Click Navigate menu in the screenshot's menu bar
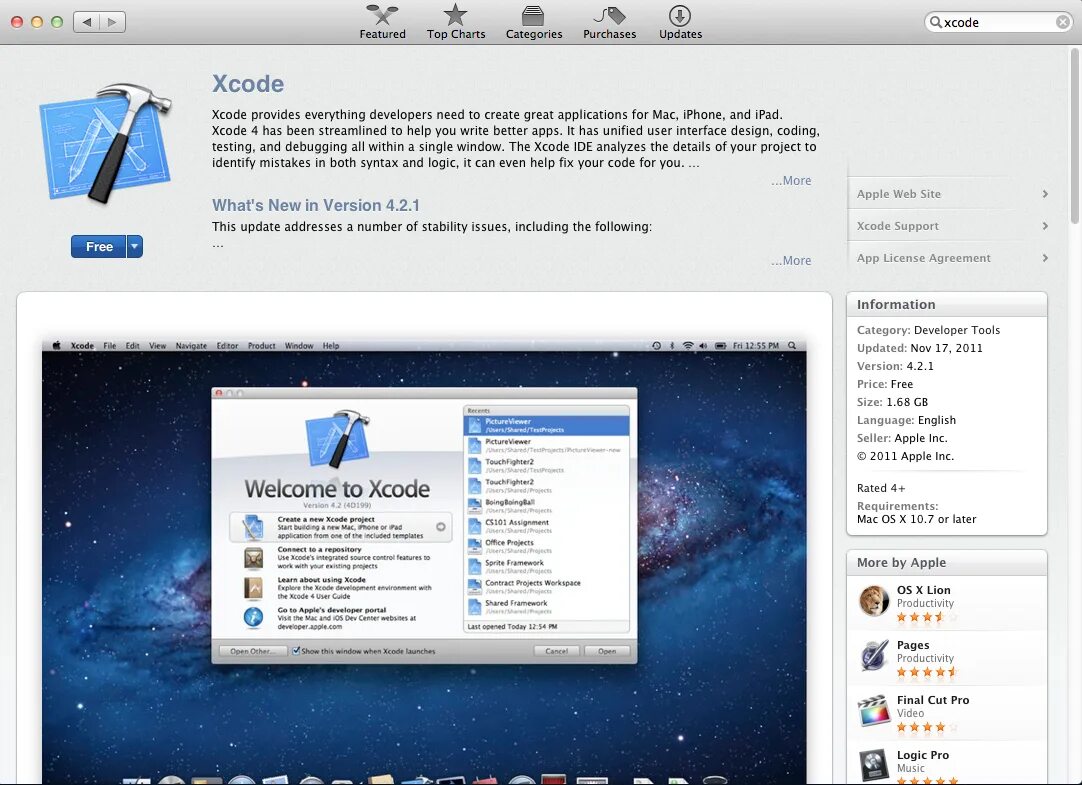Image resolution: width=1082 pixels, height=785 pixels. (x=191, y=346)
